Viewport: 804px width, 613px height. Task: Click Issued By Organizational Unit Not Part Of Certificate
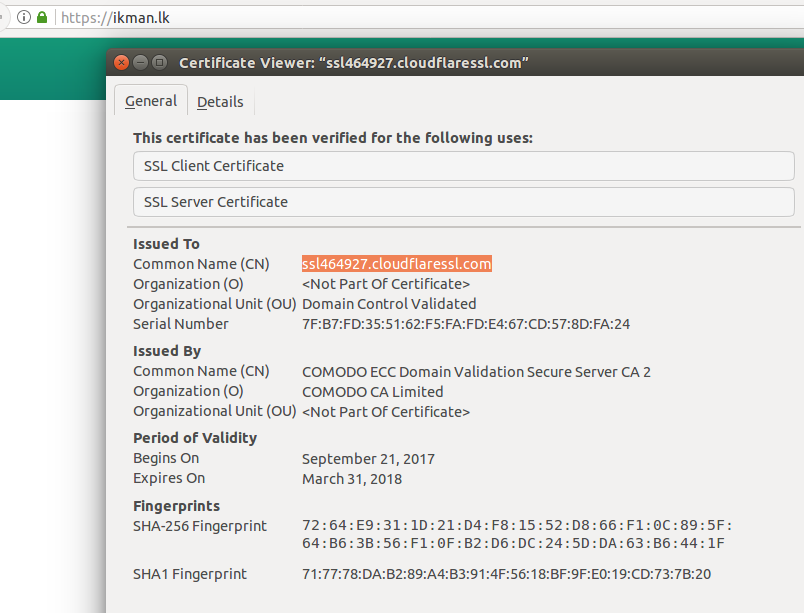click(x=386, y=412)
